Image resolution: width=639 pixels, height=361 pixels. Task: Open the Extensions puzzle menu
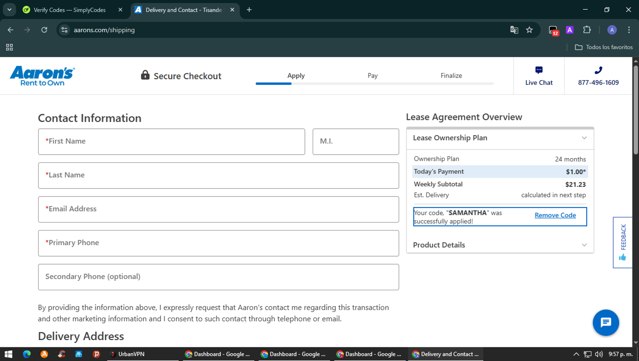click(x=587, y=30)
